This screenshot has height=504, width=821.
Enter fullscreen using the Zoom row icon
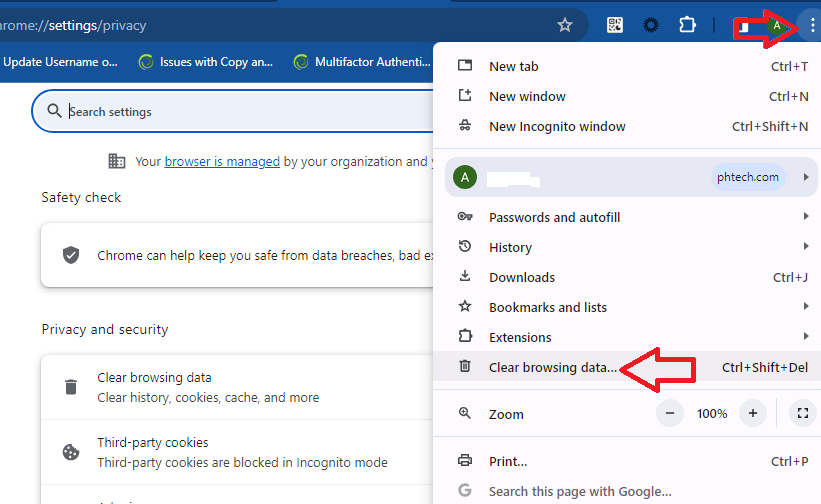803,413
